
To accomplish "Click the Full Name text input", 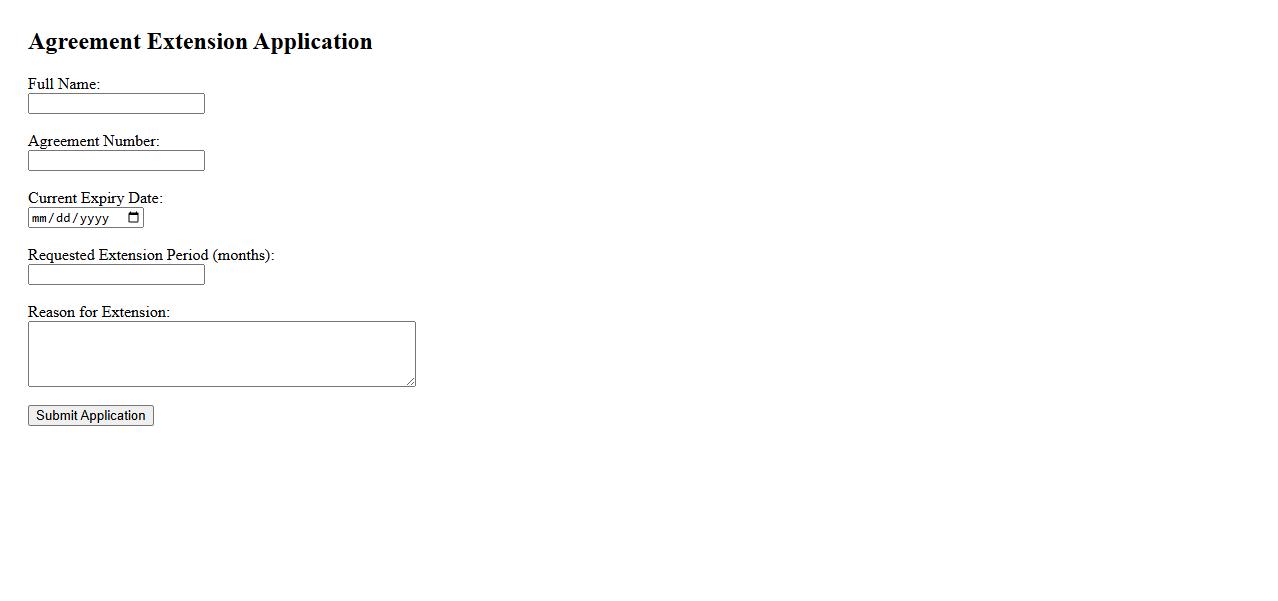I will click(116, 104).
